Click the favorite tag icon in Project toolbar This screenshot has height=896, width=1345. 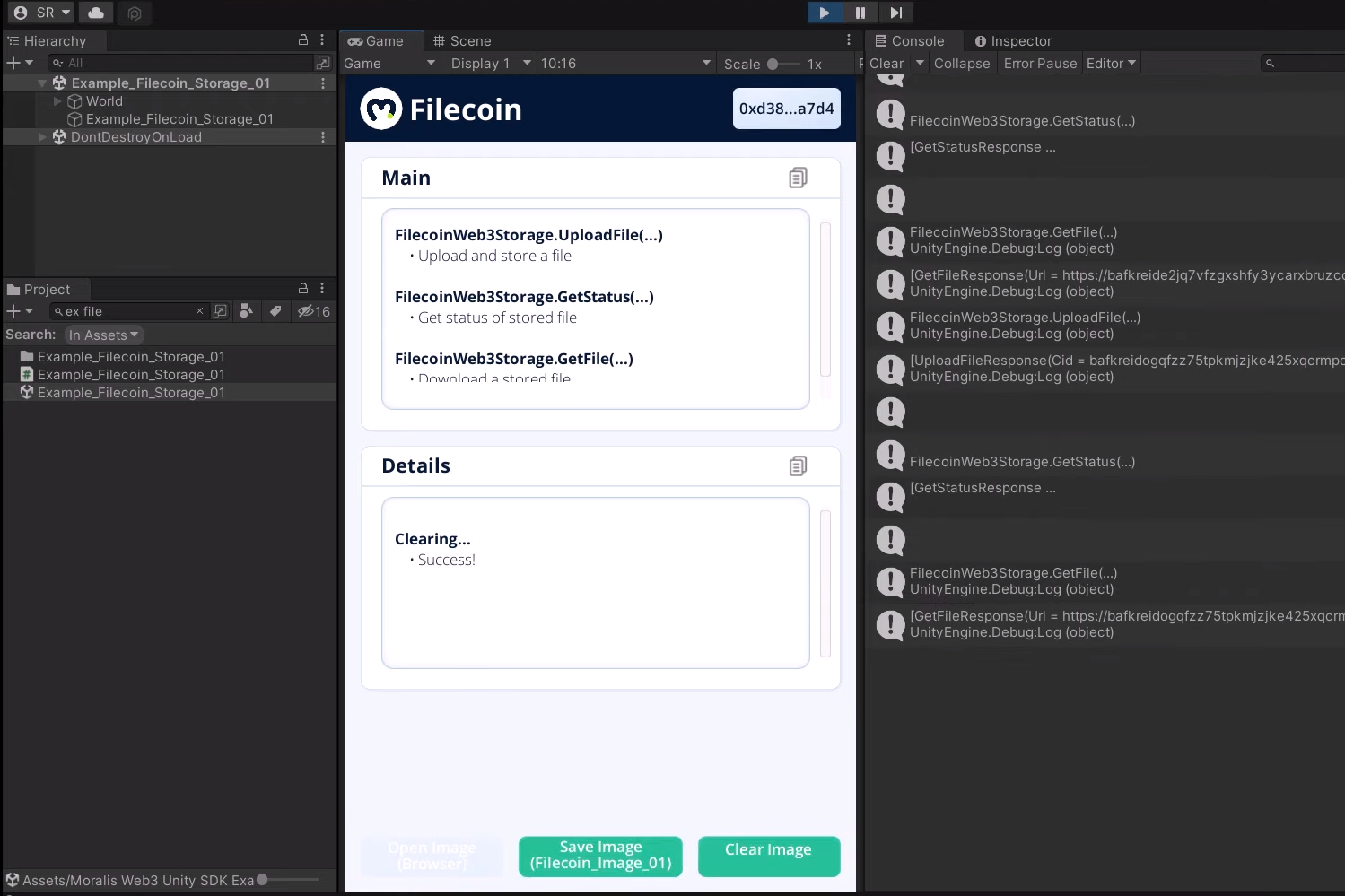(x=275, y=311)
